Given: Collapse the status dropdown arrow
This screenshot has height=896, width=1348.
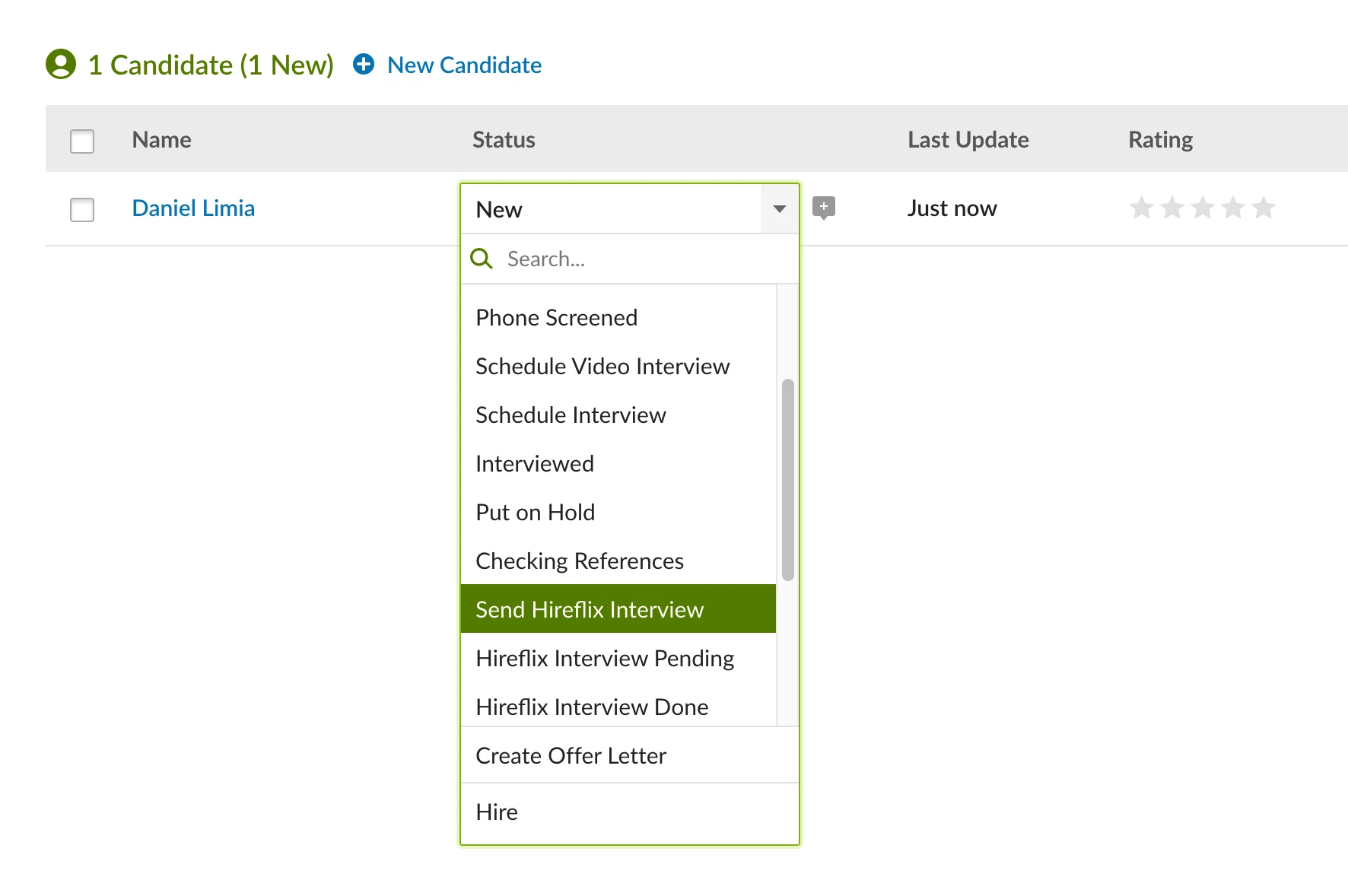Looking at the screenshot, I should (780, 209).
